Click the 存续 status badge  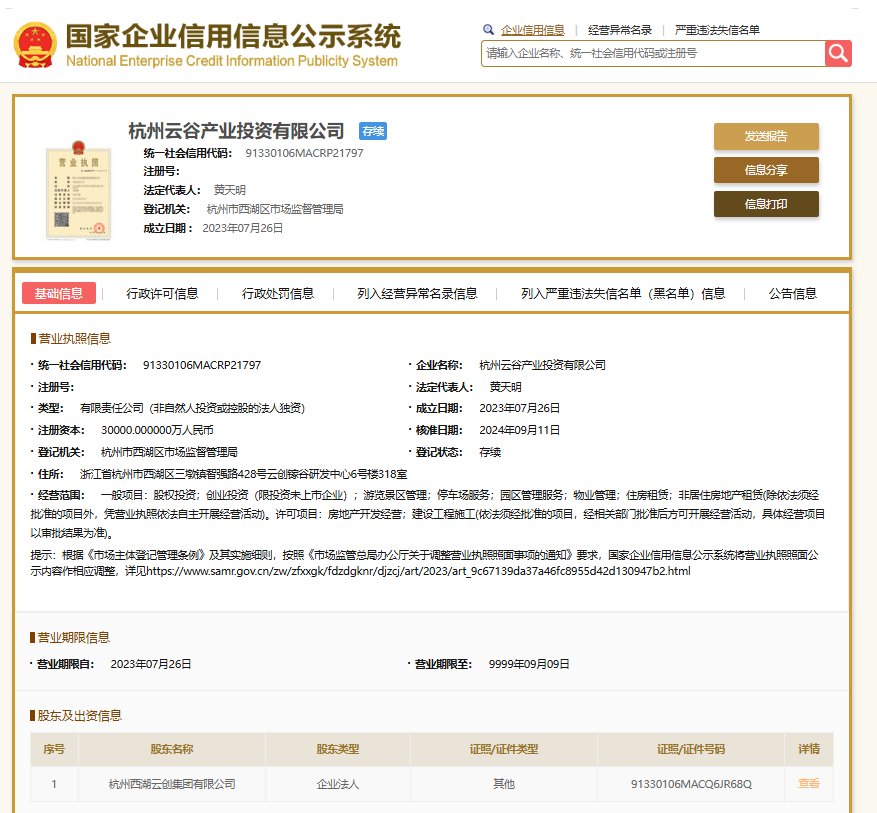click(373, 131)
